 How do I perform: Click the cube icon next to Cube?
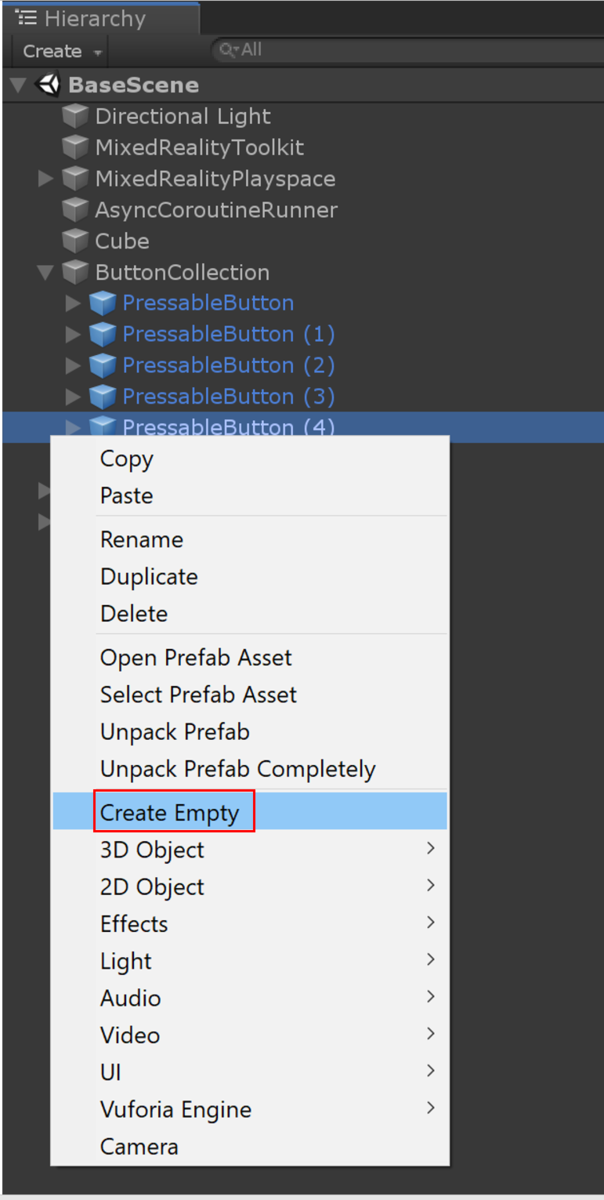pyautogui.click(x=75, y=241)
